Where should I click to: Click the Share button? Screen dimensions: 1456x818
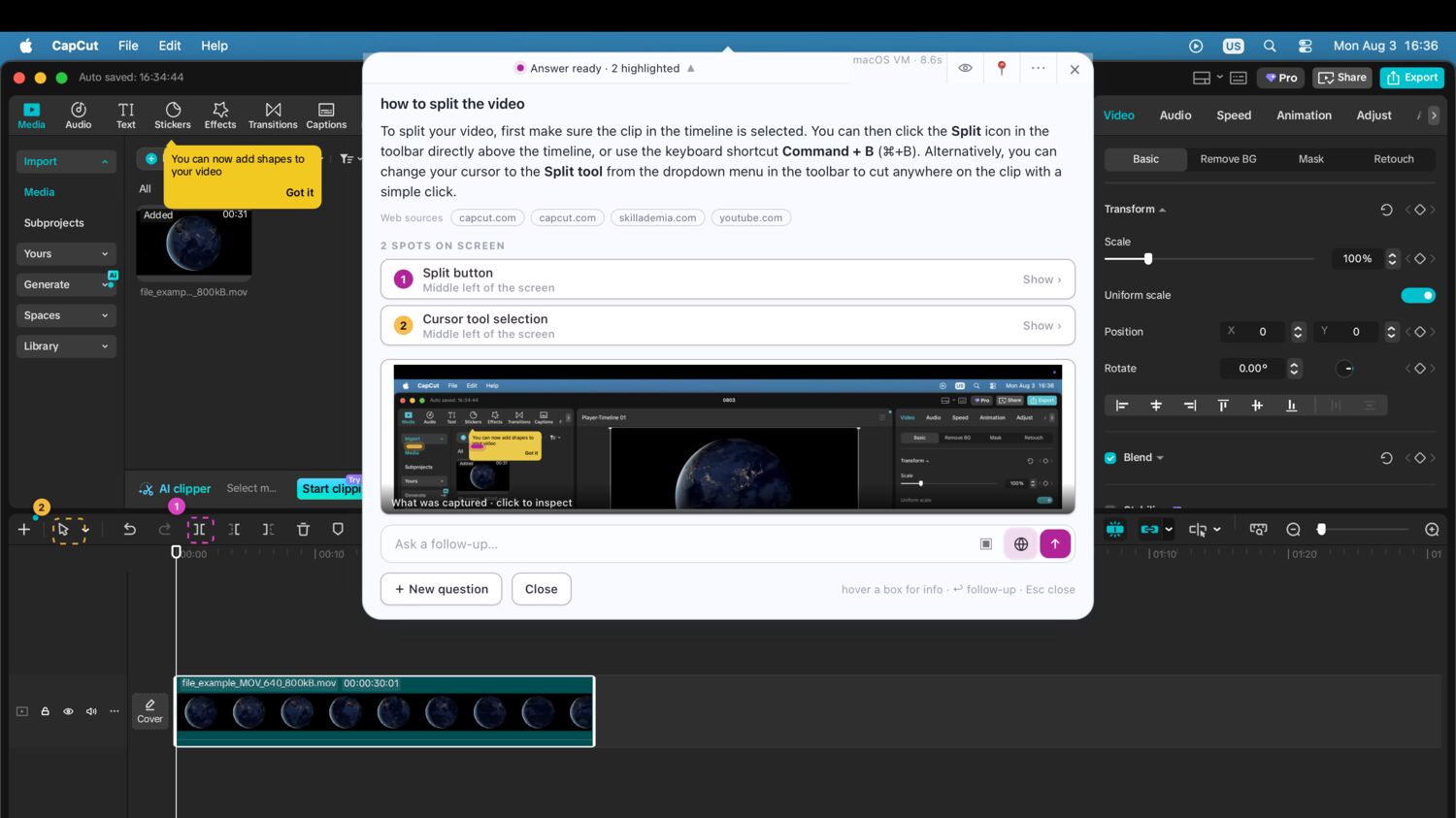(1342, 78)
